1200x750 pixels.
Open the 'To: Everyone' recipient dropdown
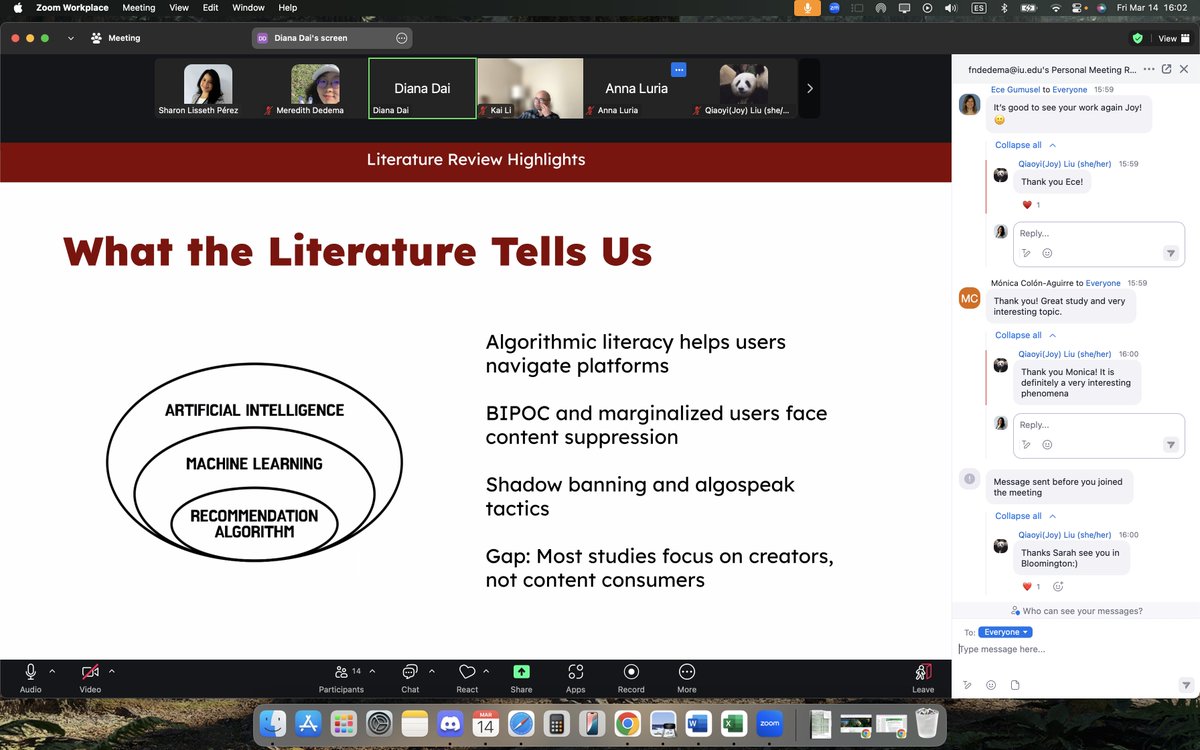pyautogui.click(x=1005, y=632)
